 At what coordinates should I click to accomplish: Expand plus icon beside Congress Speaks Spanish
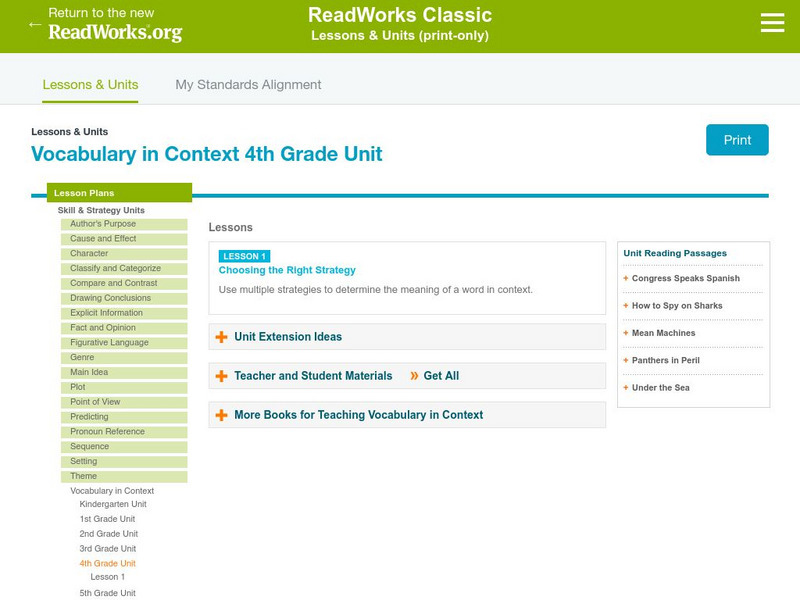coord(626,278)
